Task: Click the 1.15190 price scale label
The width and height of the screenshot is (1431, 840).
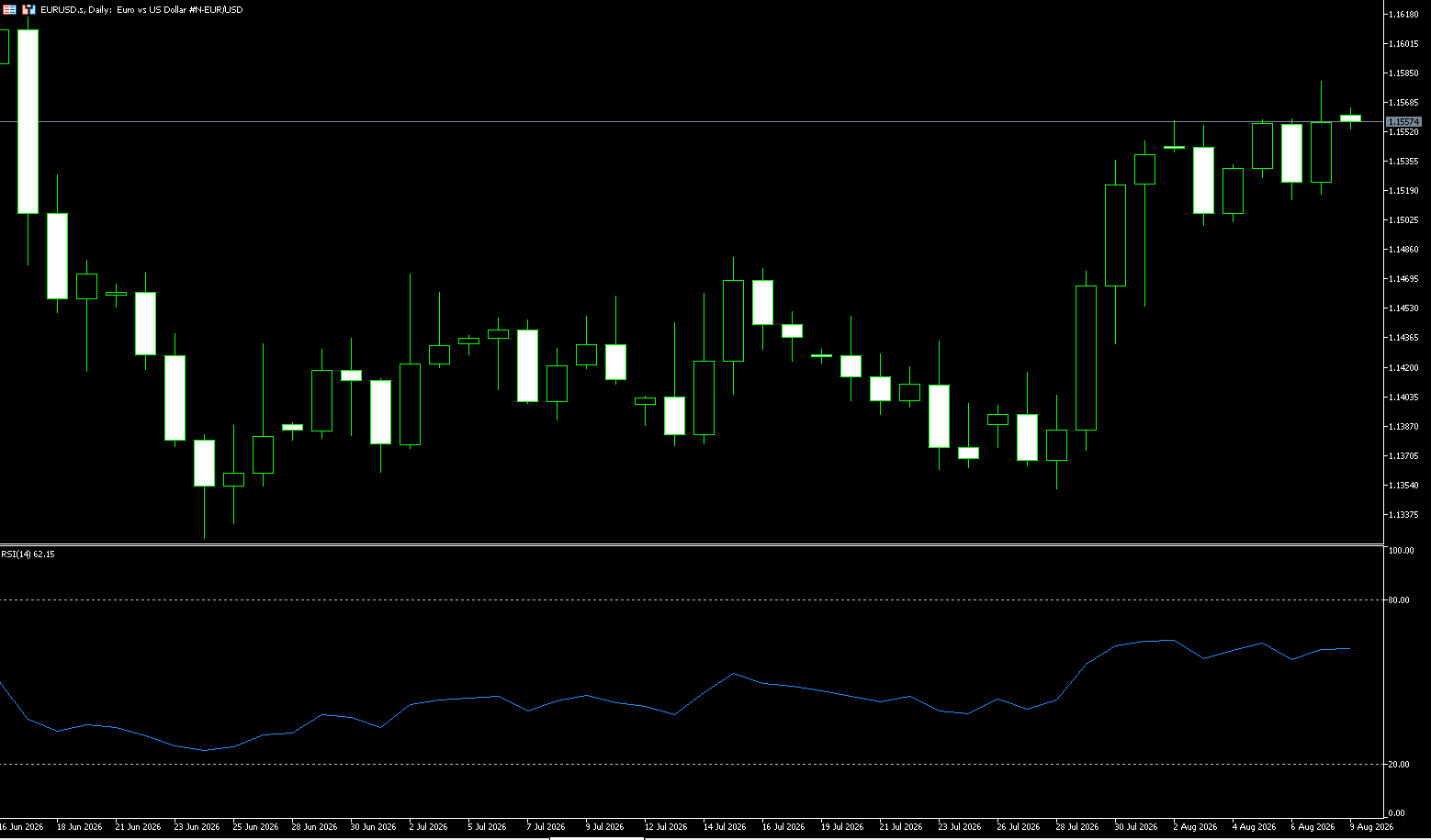Action: [x=1403, y=191]
